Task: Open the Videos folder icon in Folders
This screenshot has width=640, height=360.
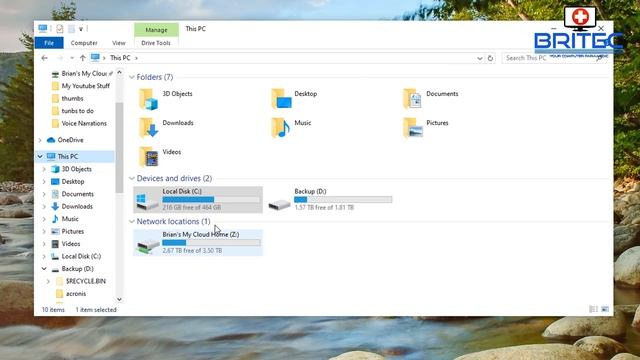Action: click(148, 157)
